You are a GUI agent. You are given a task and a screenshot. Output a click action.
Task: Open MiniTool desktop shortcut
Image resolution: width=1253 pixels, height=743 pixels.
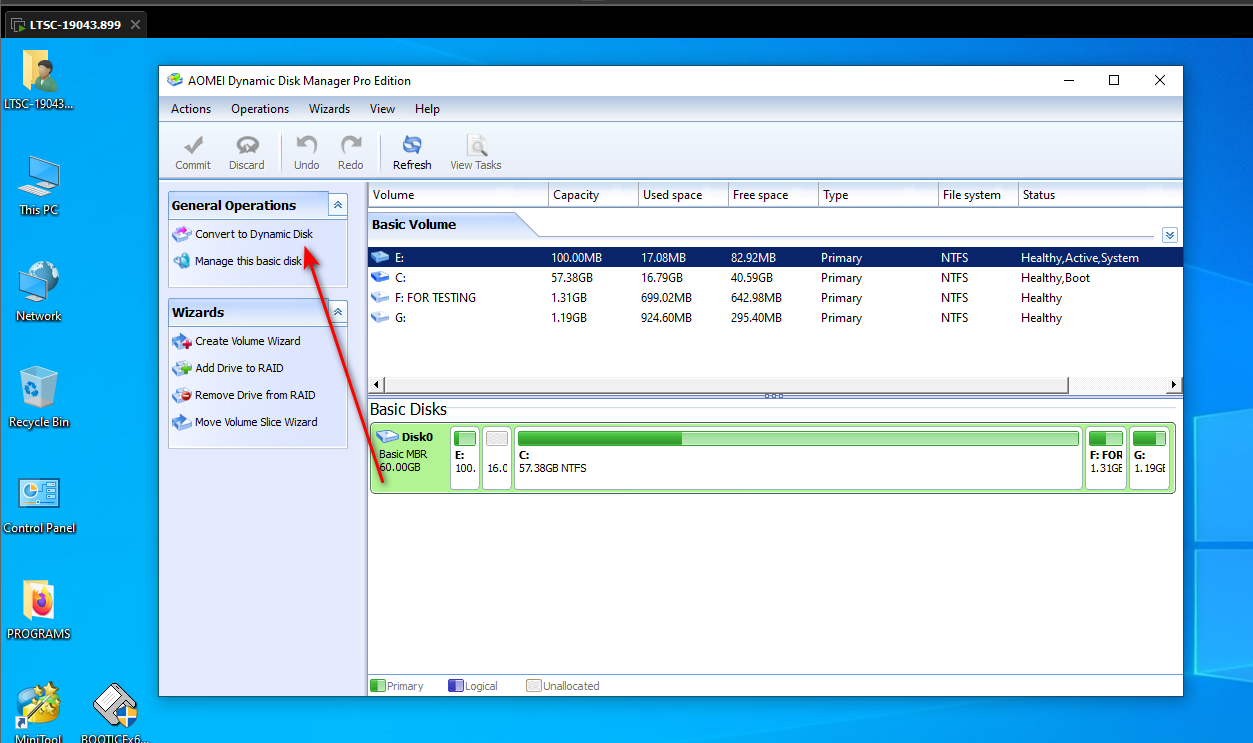coord(39,712)
